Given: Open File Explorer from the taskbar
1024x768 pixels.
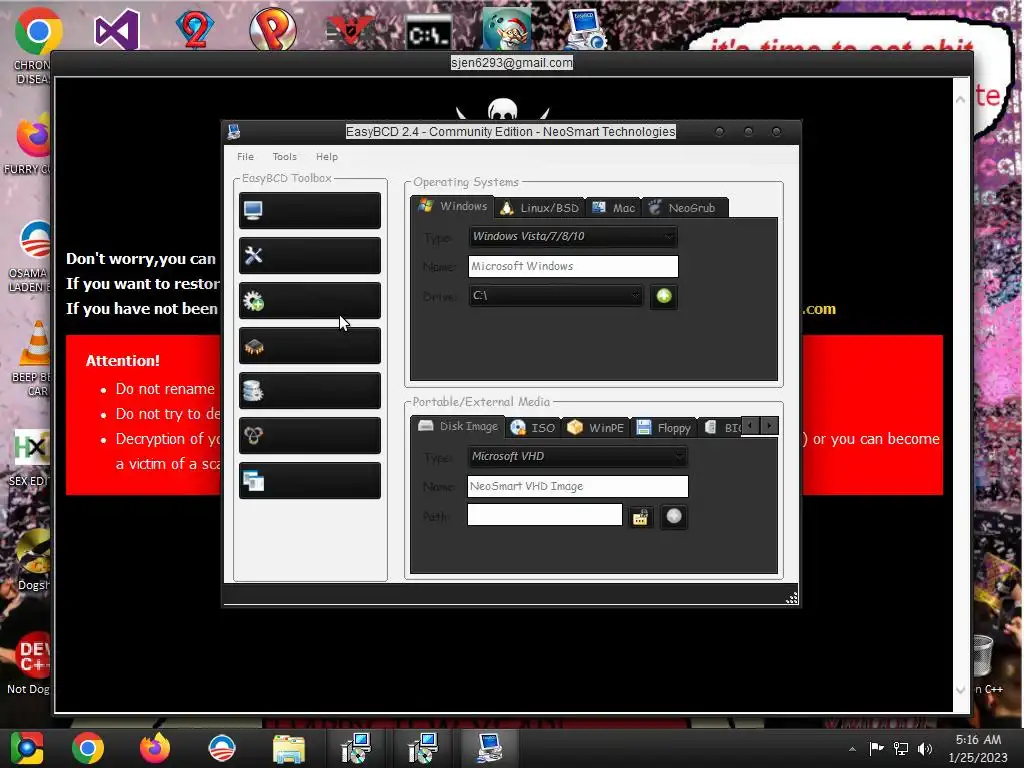Looking at the screenshot, I should pyautogui.click(x=289, y=748).
